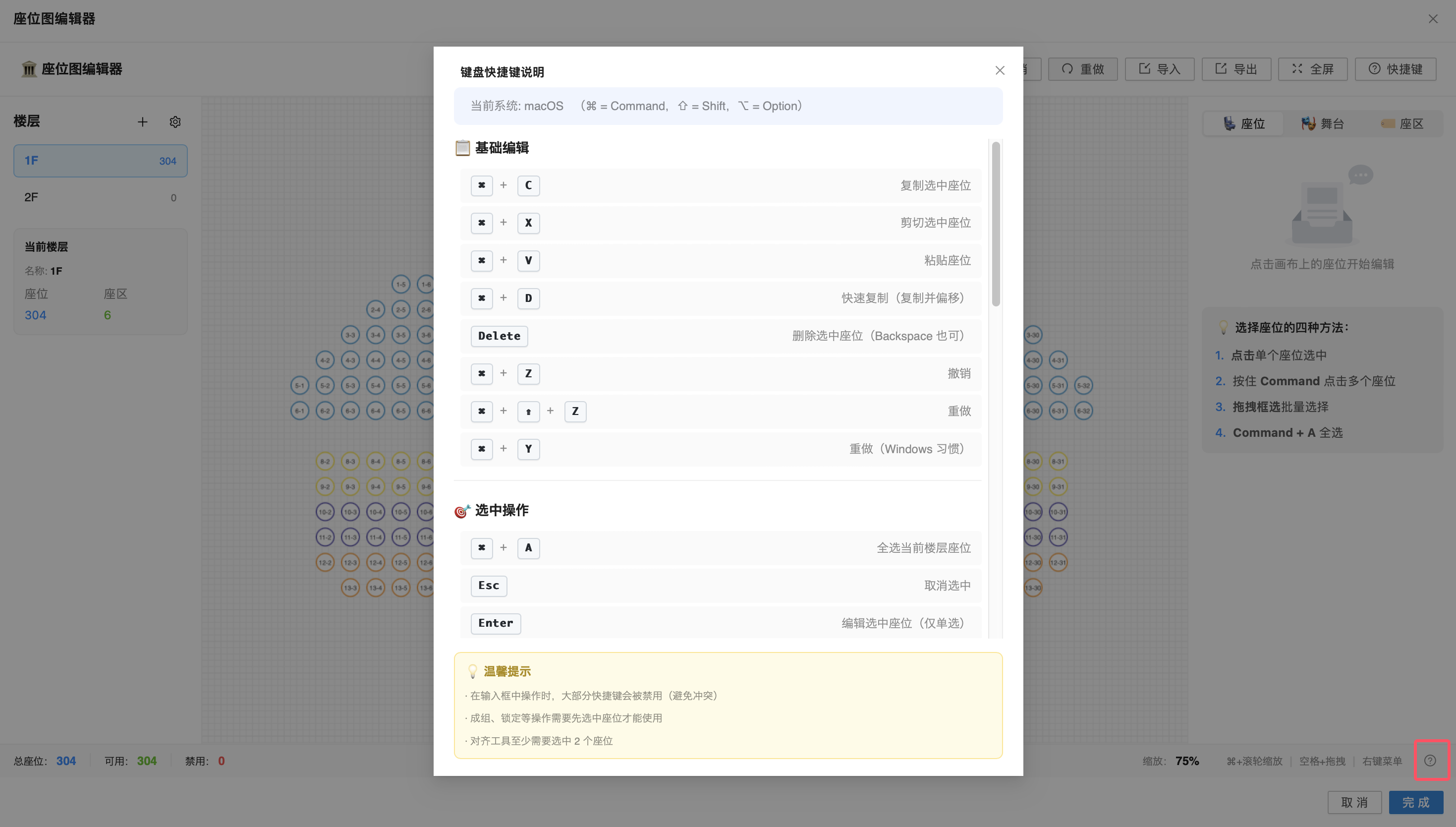Toggle 全屏 fullscreen mode
The image size is (1456, 827).
[1312, 69]
